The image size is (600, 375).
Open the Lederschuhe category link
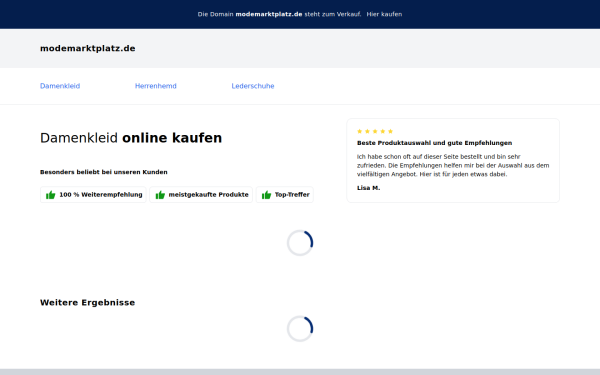coord(253,86)
